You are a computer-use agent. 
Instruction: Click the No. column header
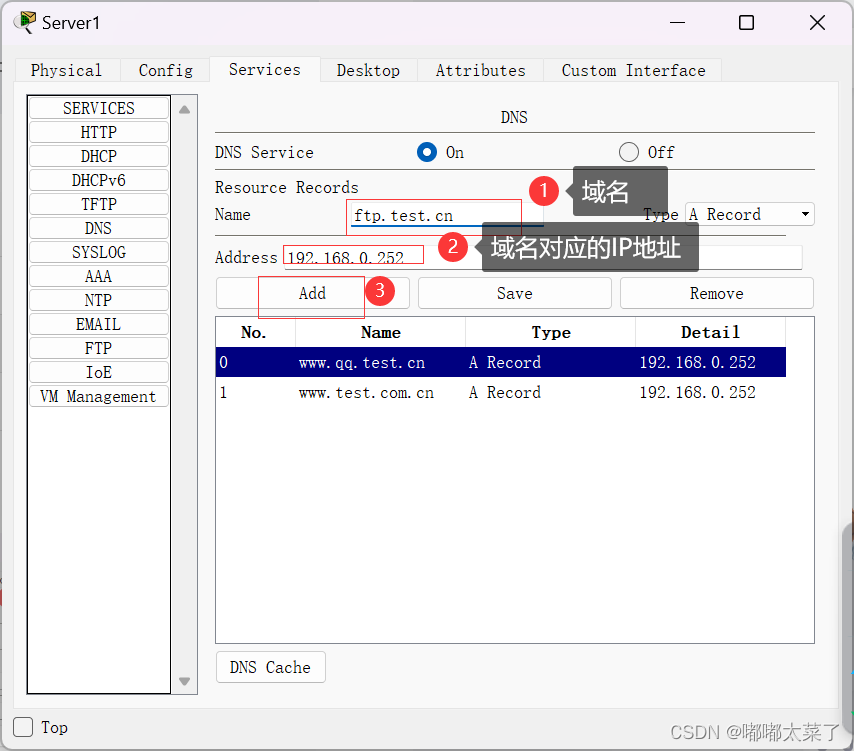click(255, 332)
